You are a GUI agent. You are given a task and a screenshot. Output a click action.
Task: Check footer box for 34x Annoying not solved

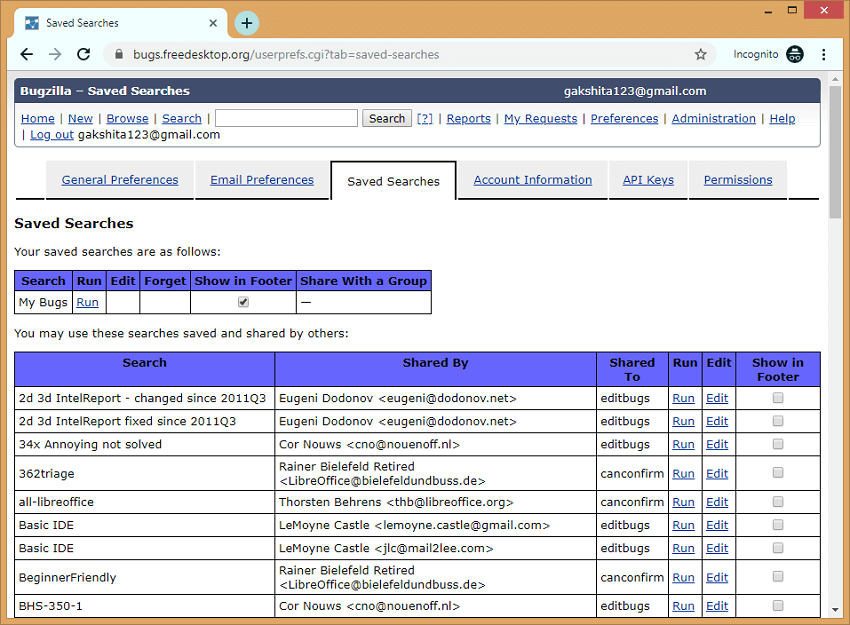pos(778,444)
